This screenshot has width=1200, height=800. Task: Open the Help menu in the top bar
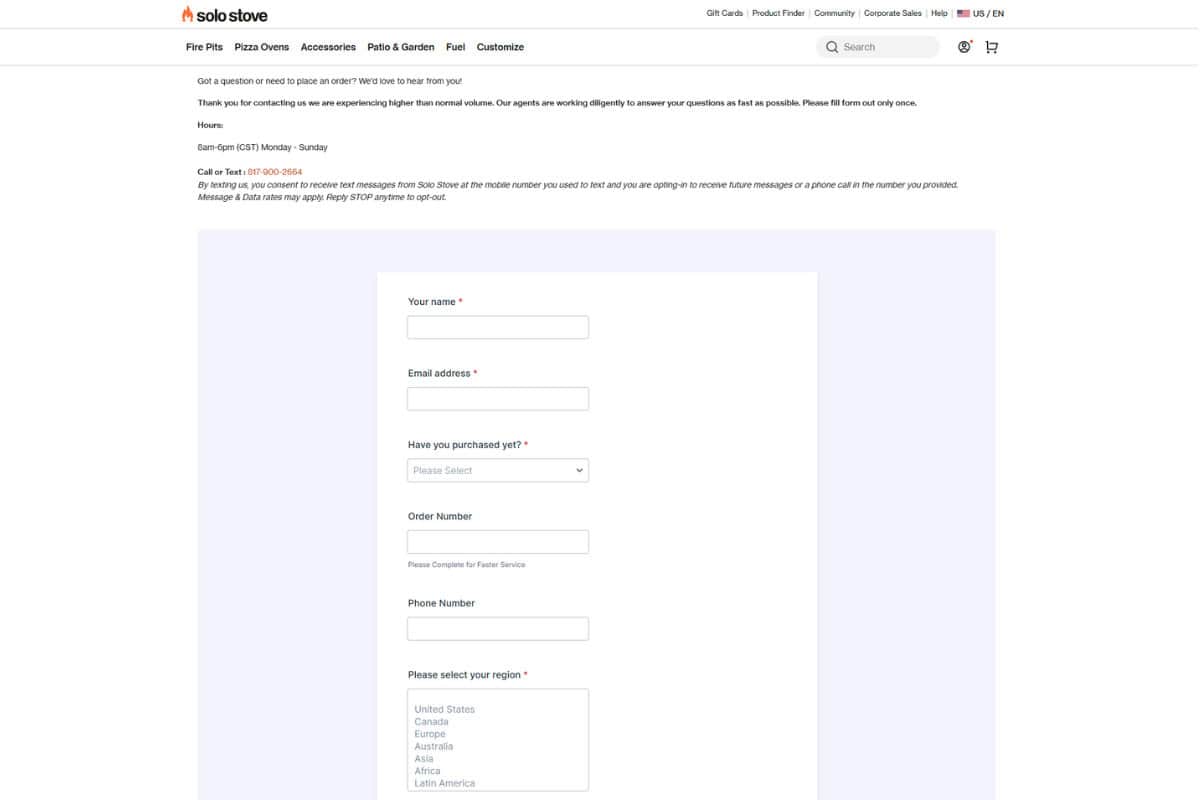938,13
